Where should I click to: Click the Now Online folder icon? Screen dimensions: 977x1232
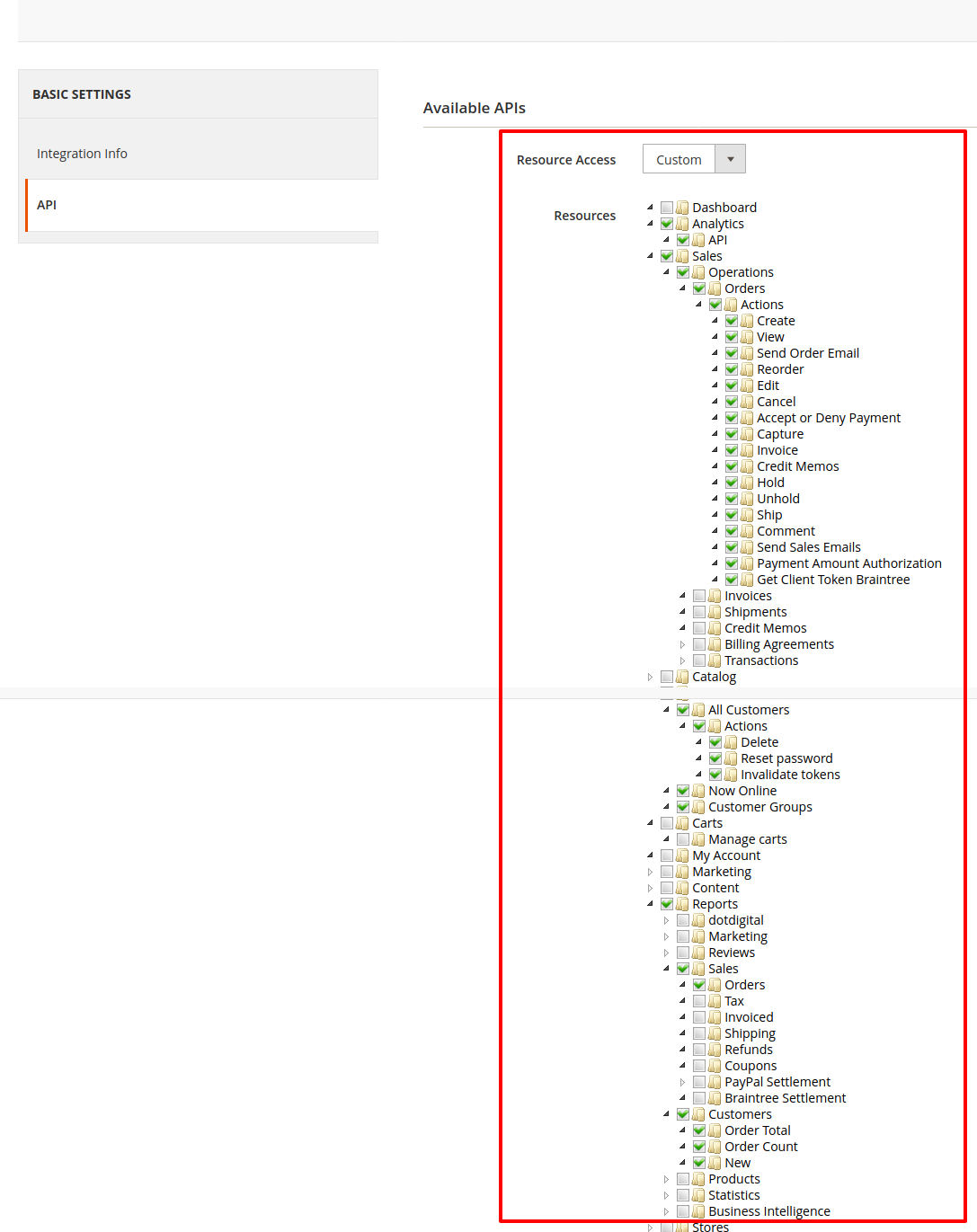coord(698,791)
